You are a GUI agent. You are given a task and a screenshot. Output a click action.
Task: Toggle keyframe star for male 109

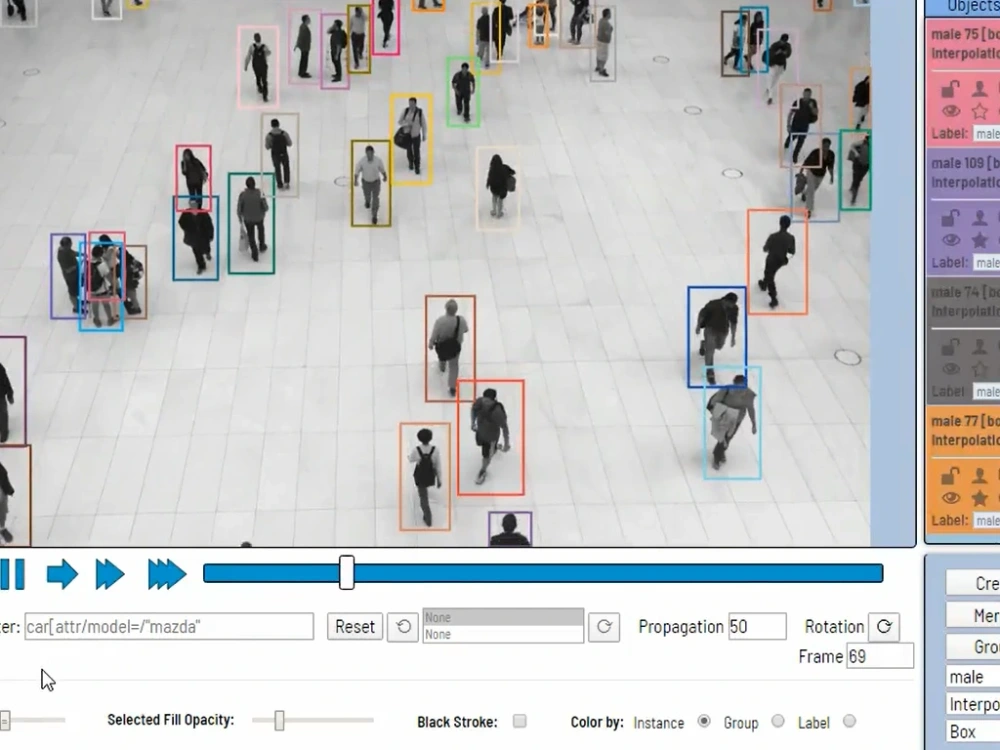pos(980,240)
